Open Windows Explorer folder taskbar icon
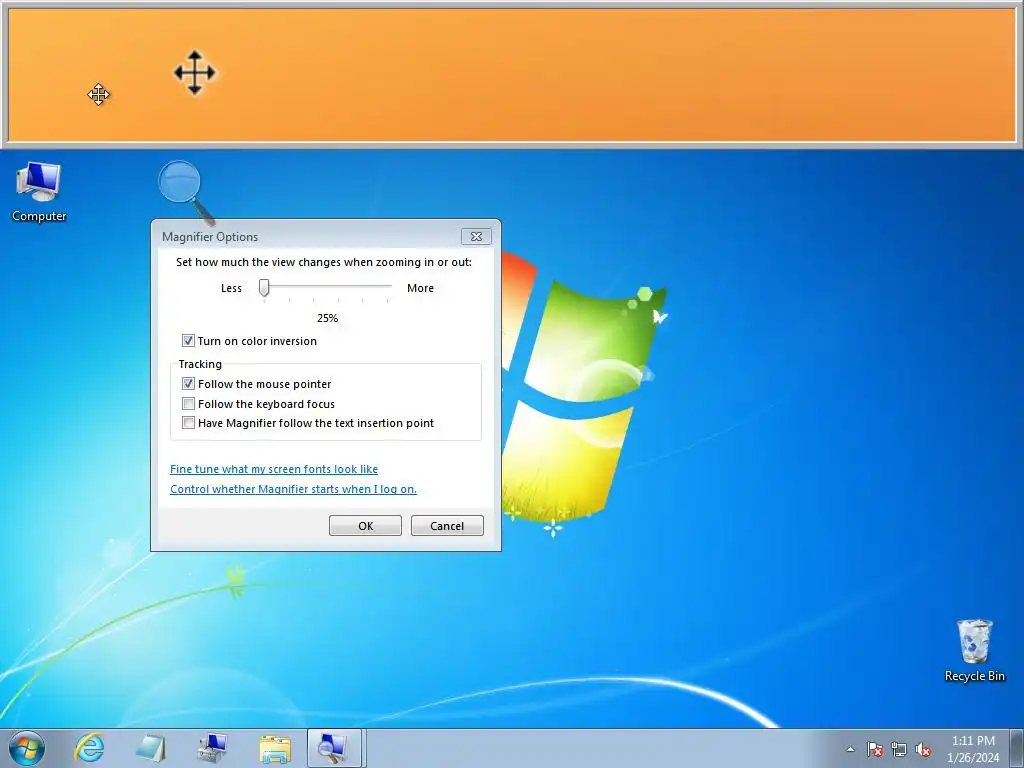Image resolution: width=1024 pixels, height=768 pixels. [275, 748]
